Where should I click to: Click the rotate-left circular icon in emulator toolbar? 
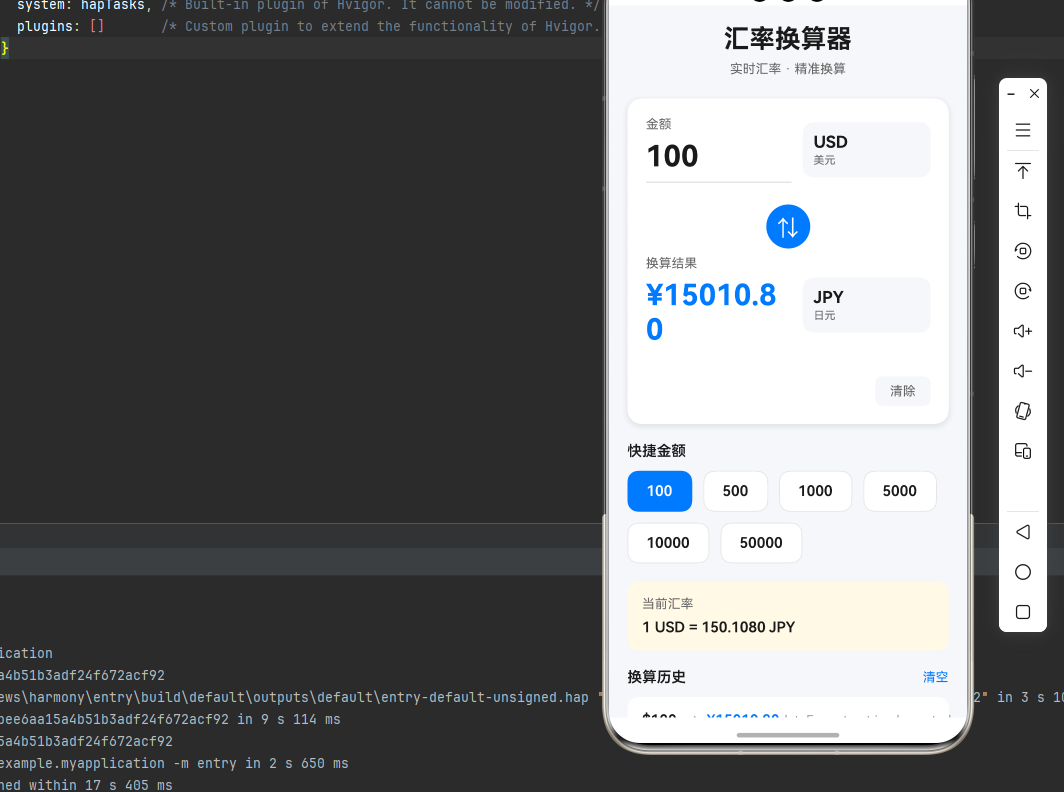pos(1023,251)
